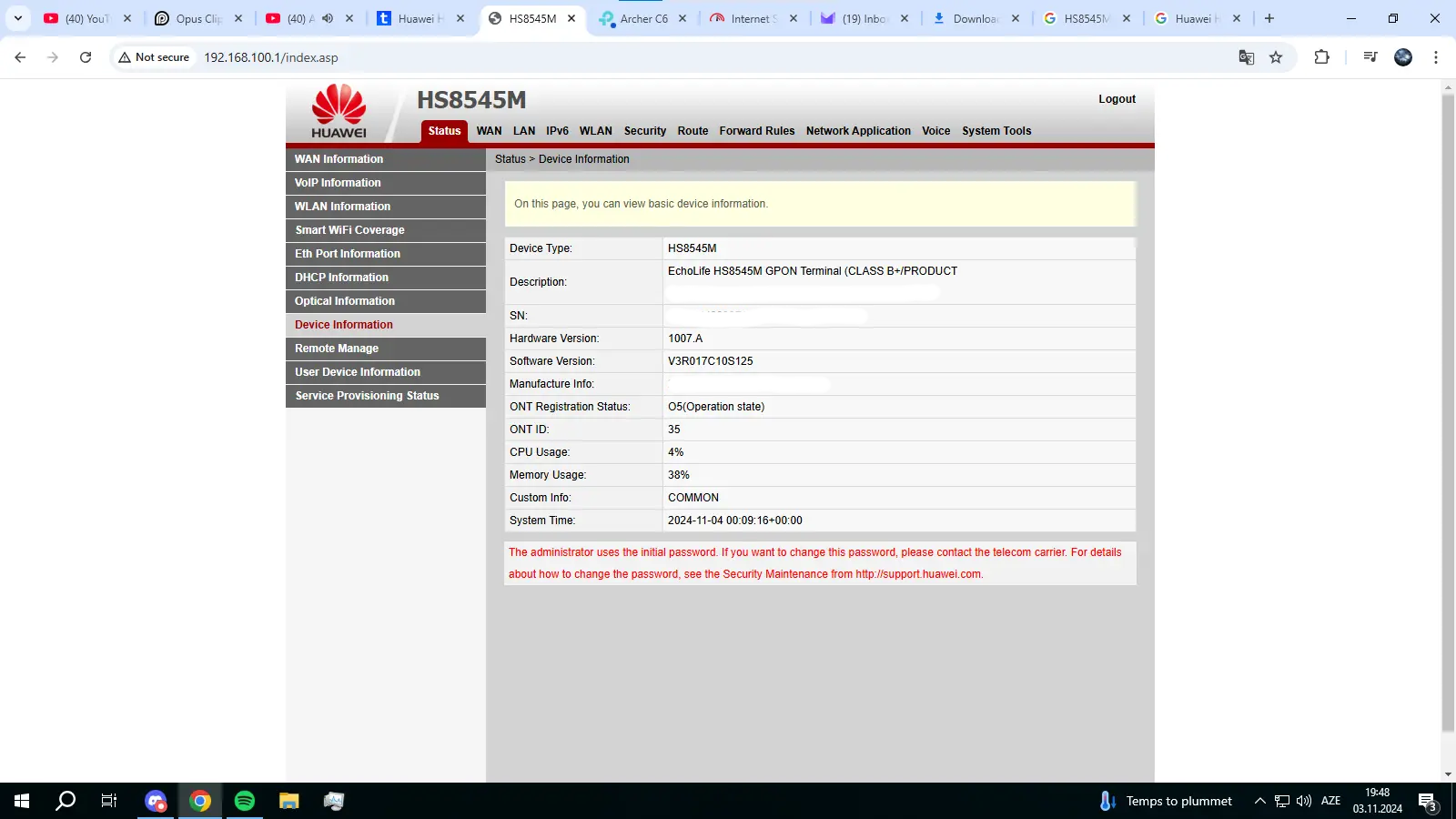The width and height of the screenshot is (1456, 819).
Task: Click software version V3R017C10S125 value
Action: (711, 361)
